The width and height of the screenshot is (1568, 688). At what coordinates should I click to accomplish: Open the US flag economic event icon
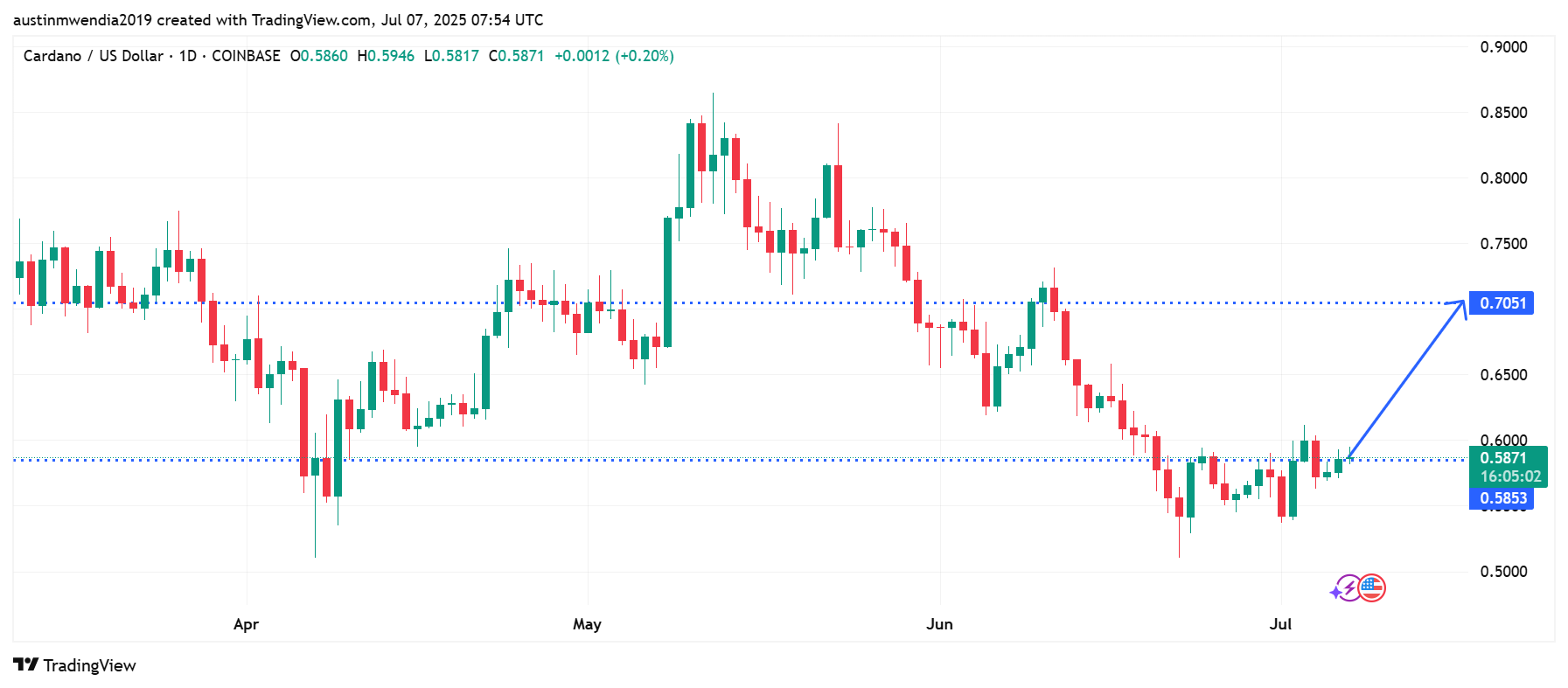(1372, 588)
